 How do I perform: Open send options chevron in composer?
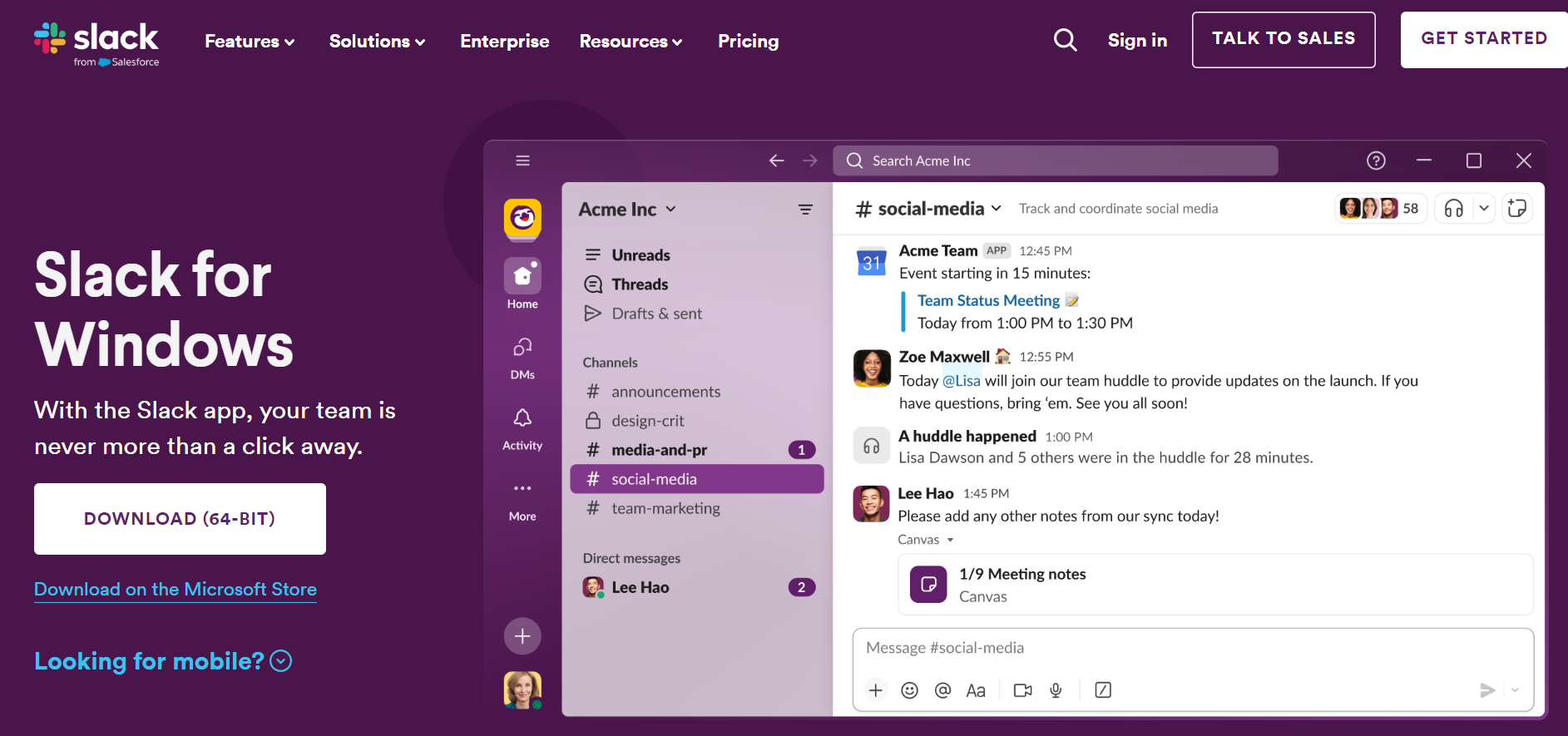pyautogui.click(x=1515, y=690)
